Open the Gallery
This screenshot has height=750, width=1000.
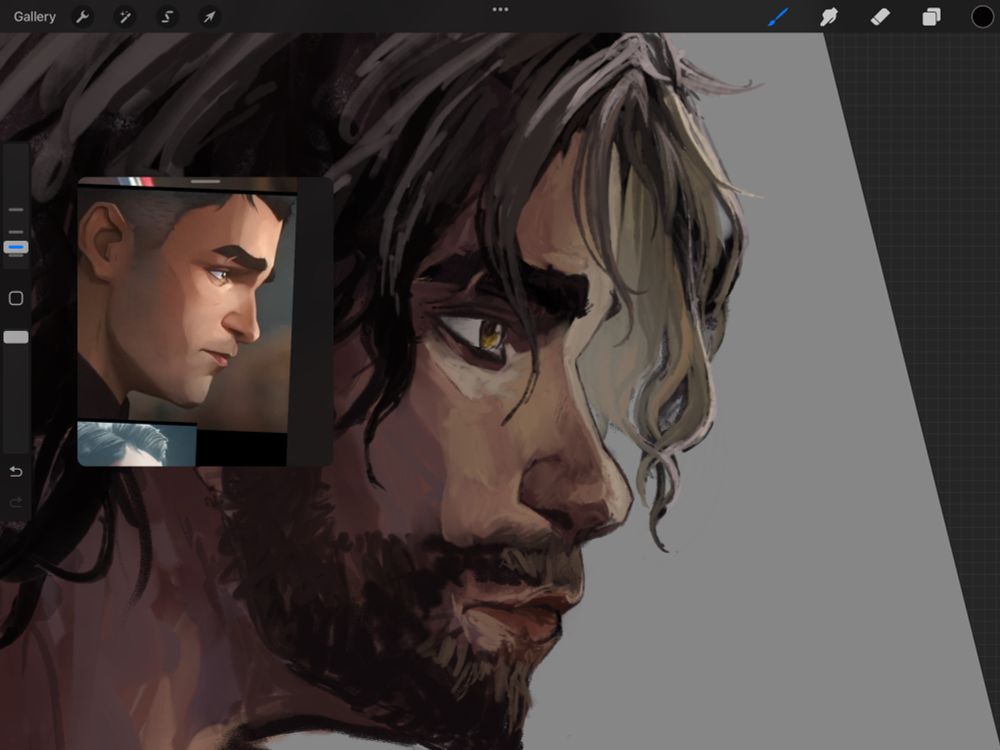[x=34, y=17]
